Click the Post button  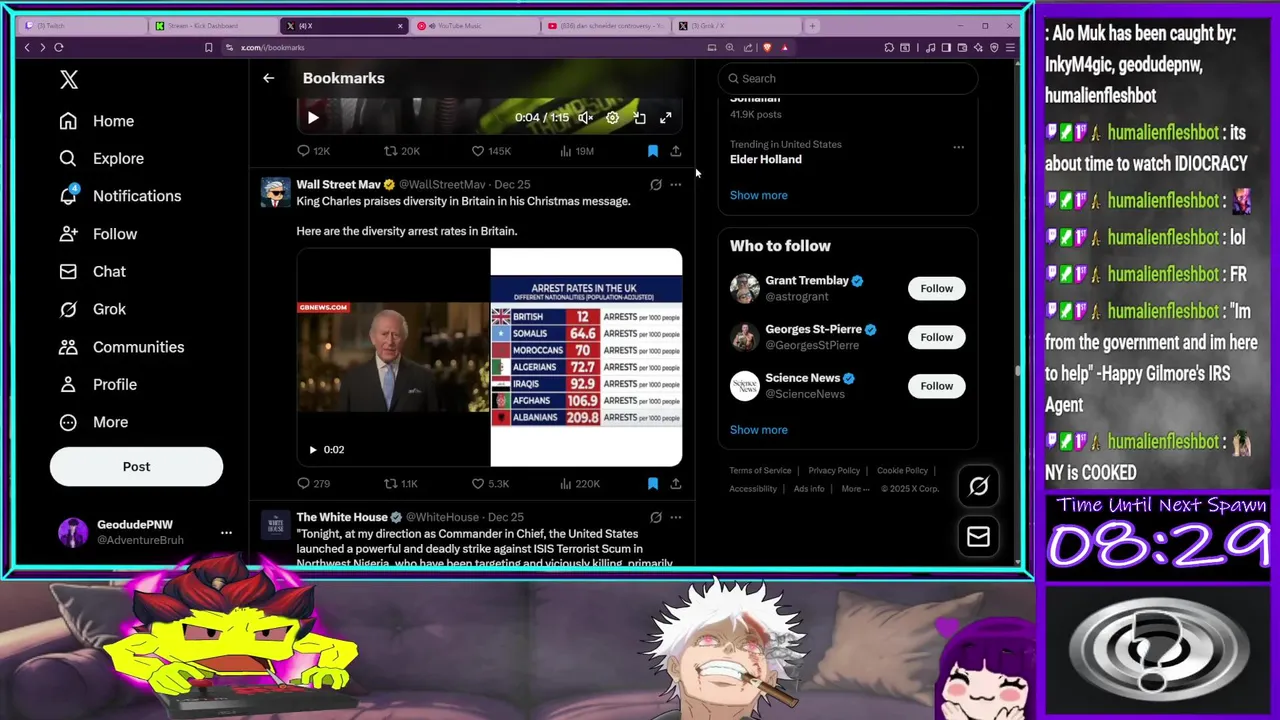(136, 466)
